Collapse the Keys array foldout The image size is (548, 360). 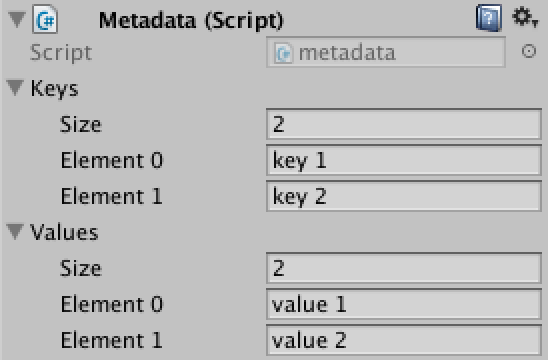(15, 87)
